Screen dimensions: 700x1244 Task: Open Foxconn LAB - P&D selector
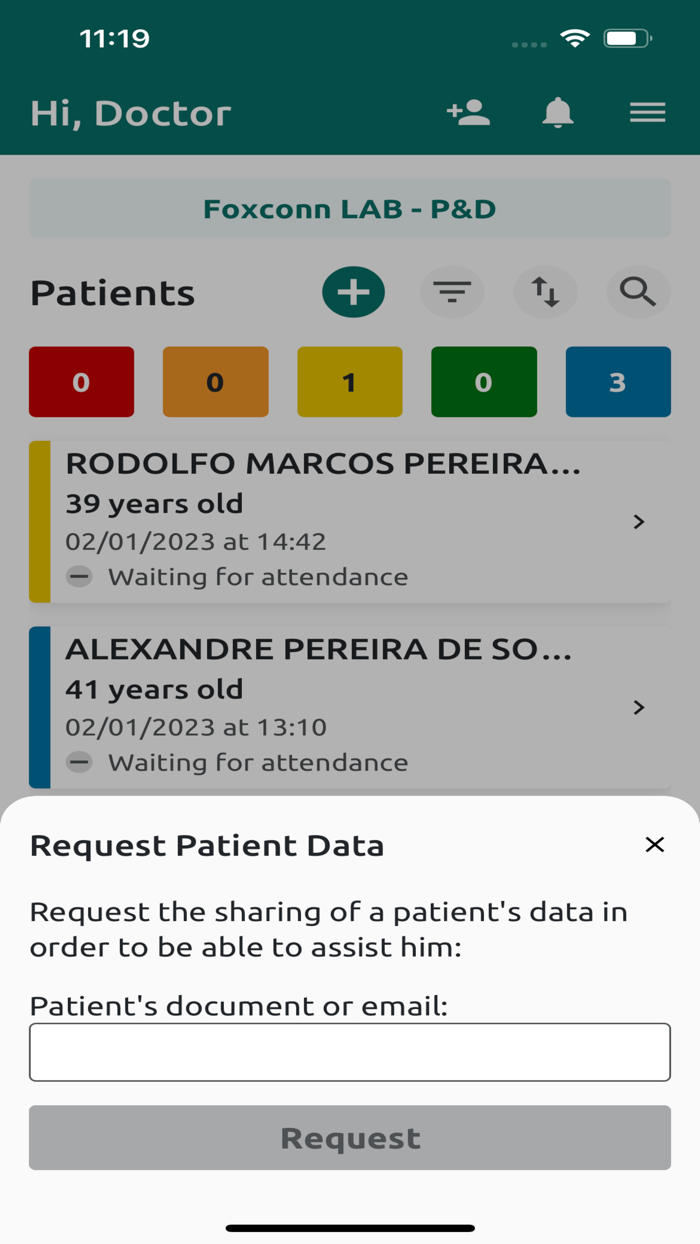point(350,209)
